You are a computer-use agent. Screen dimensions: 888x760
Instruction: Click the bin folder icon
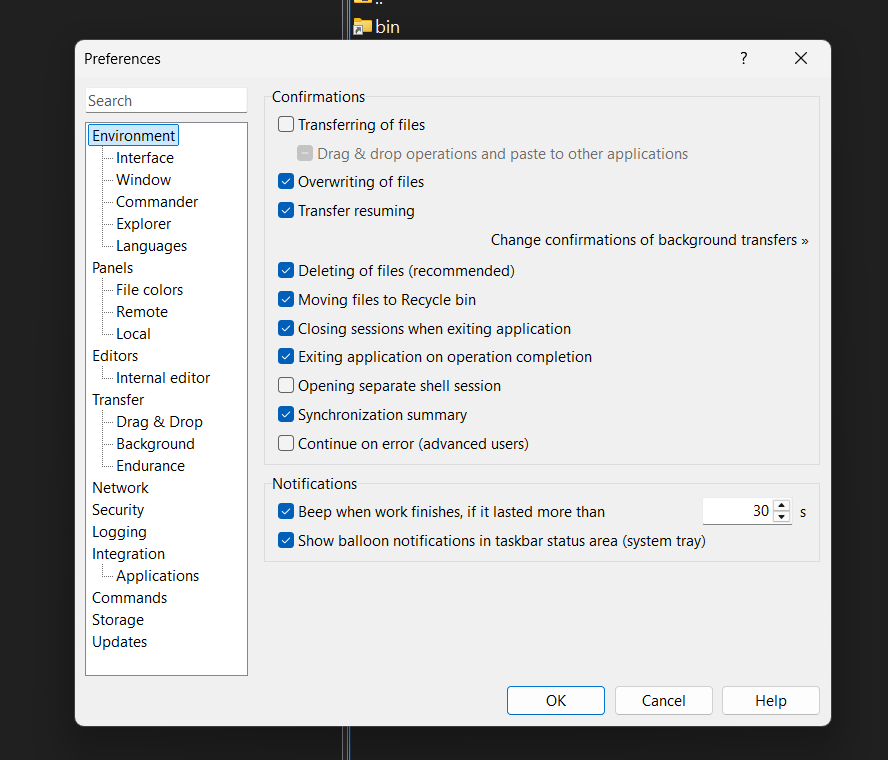coord(362,27)
